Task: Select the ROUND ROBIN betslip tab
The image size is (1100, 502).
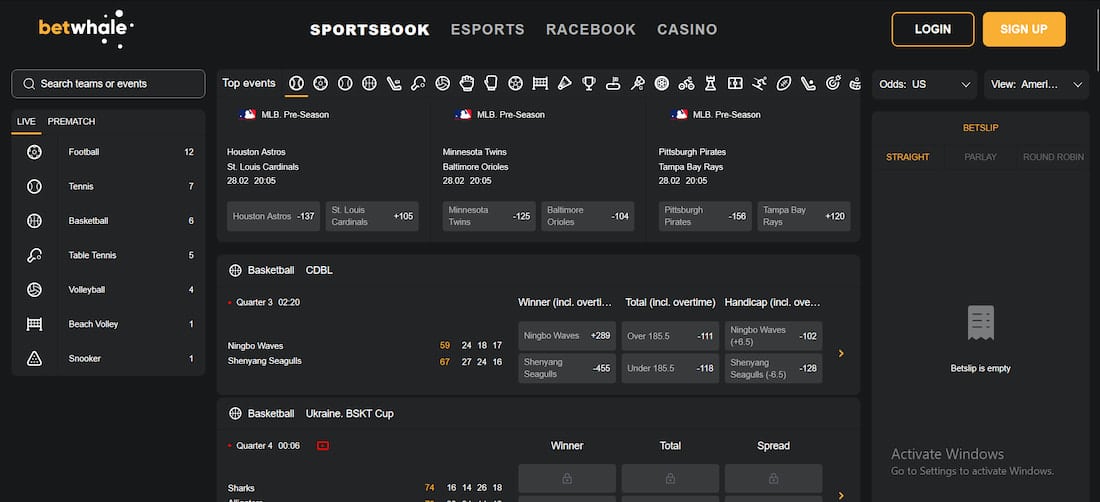Action: [1053, 157]
